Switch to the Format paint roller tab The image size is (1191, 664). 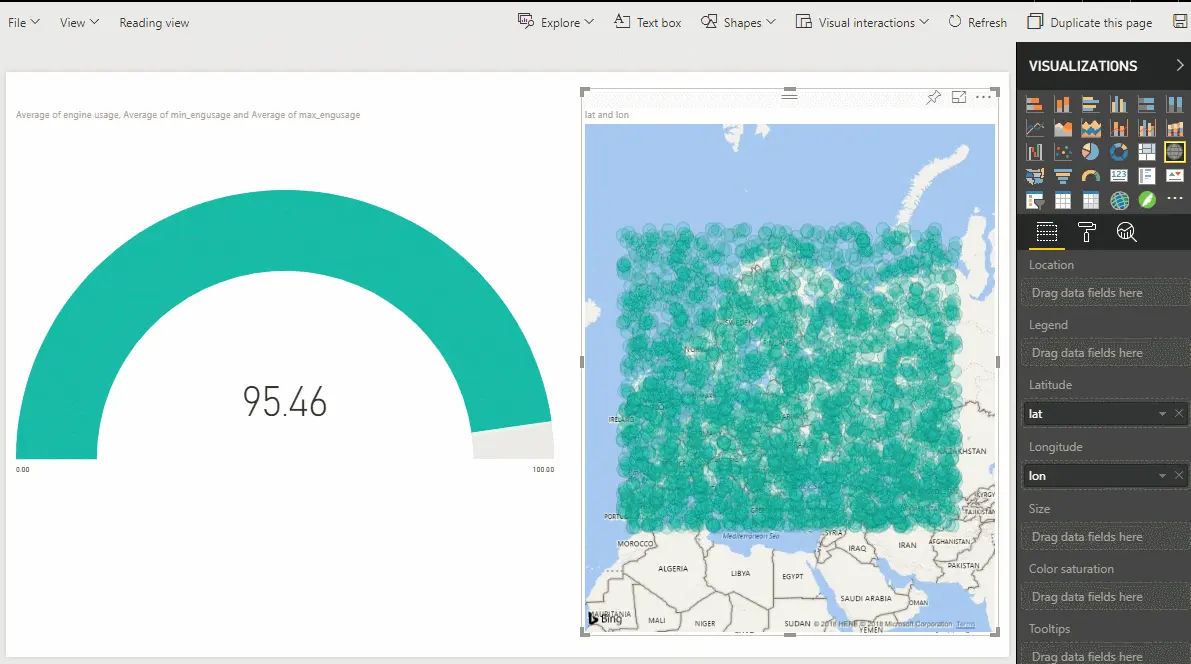click(1087, 232)
